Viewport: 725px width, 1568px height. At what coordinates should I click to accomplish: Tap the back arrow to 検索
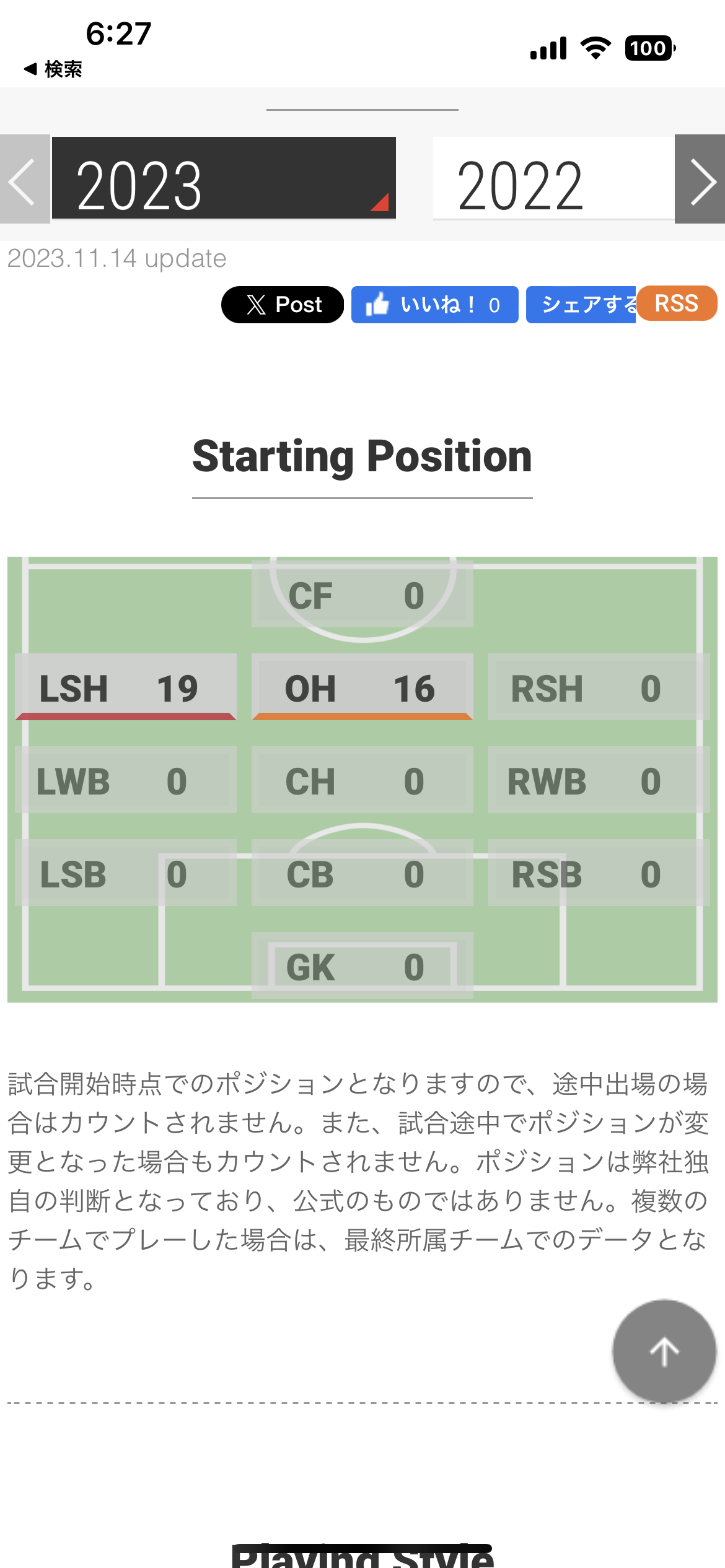click(x=53, y=69)
